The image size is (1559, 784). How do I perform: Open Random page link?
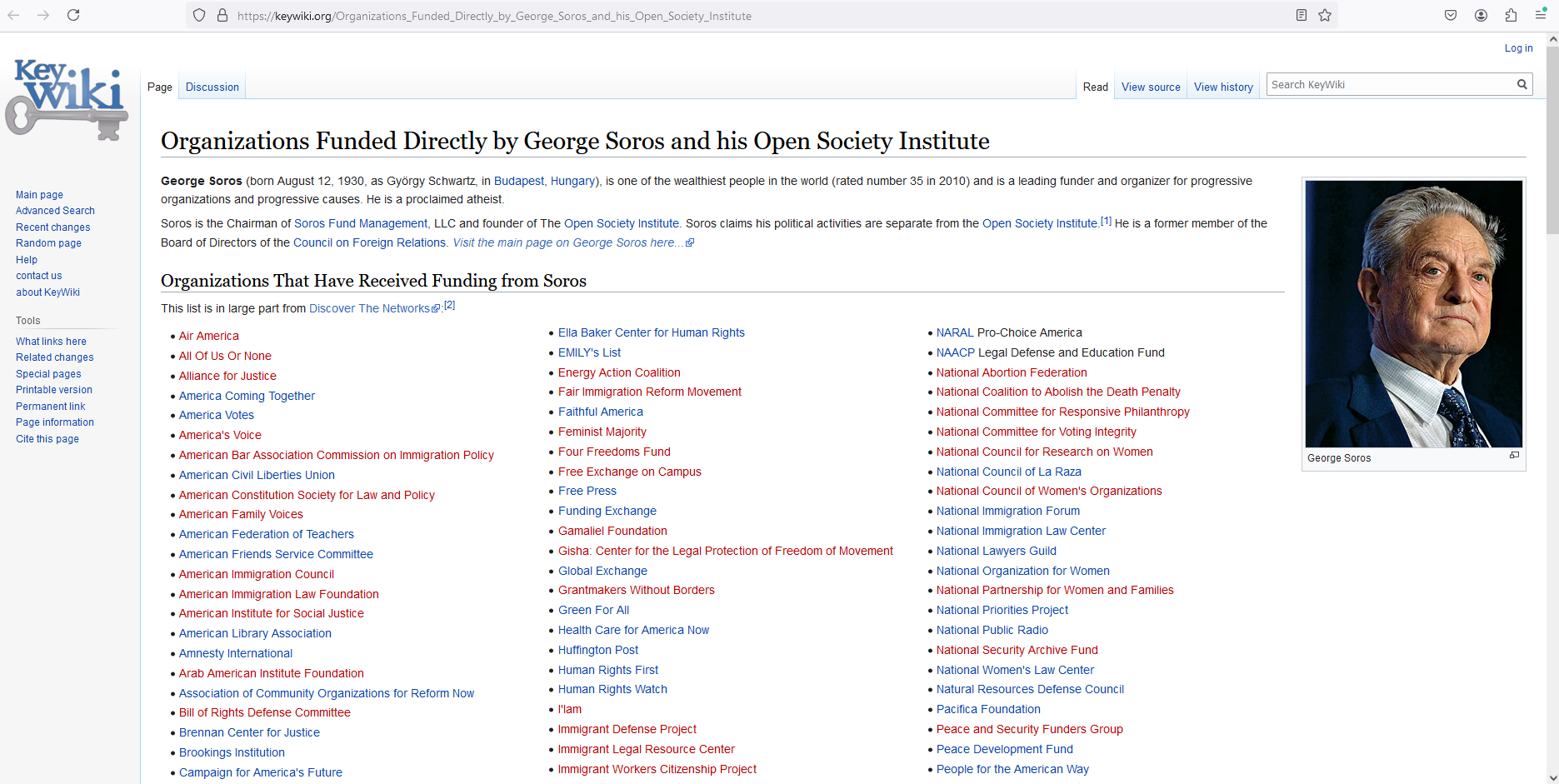(x=48, y=243)
